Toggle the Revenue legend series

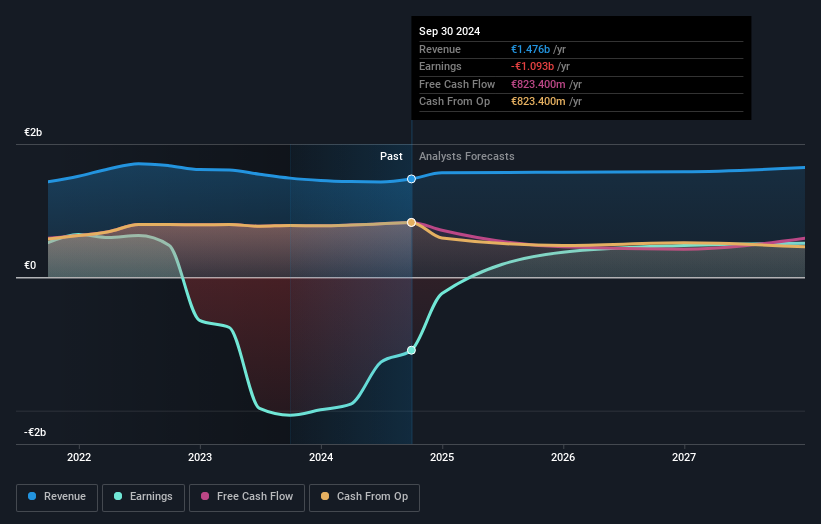pyautogui.click(x=57, y=497)
